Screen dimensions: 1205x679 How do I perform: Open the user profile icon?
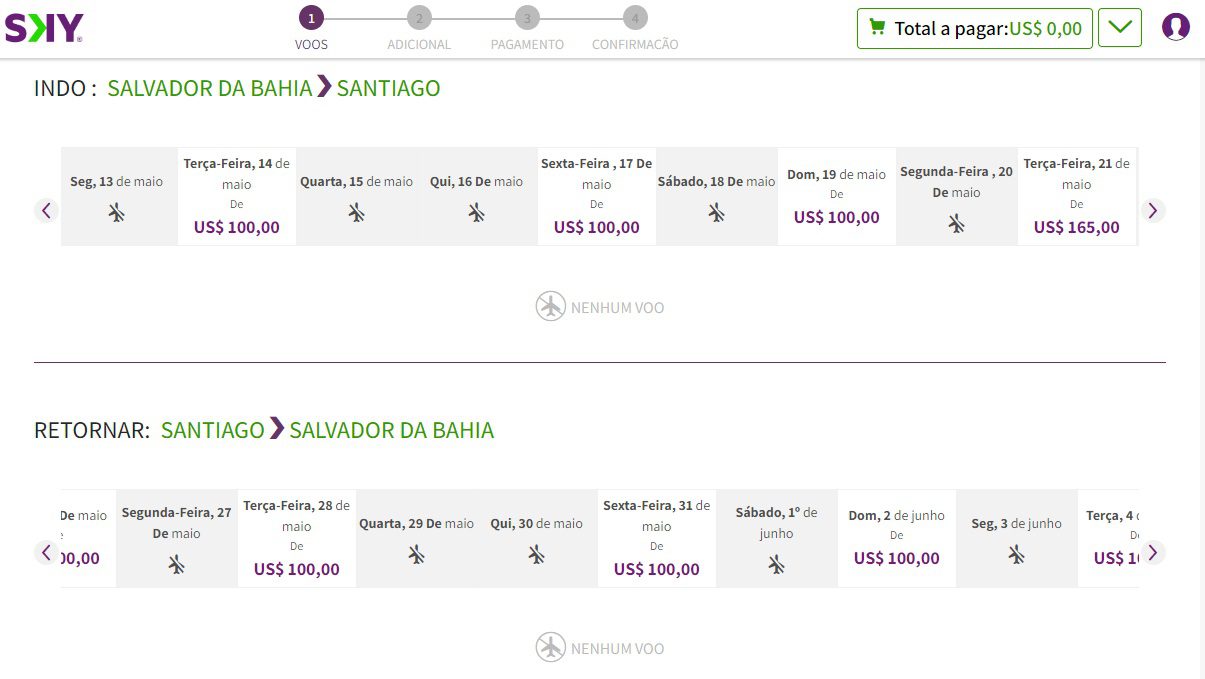tap(1175, 27)
